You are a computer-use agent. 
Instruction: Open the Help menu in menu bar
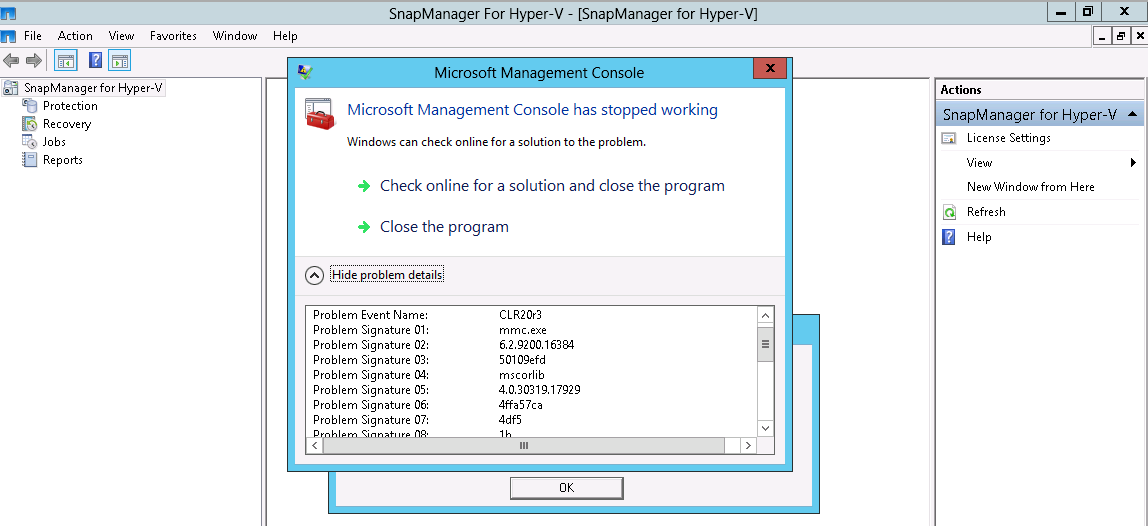point(285,36)
